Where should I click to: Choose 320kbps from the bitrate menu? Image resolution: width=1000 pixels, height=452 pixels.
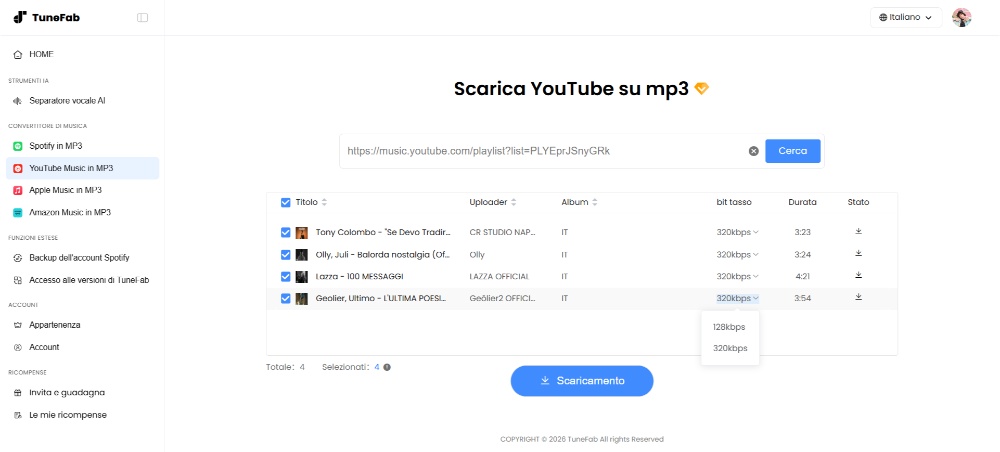pyautogui.click(x=730, y=348)
